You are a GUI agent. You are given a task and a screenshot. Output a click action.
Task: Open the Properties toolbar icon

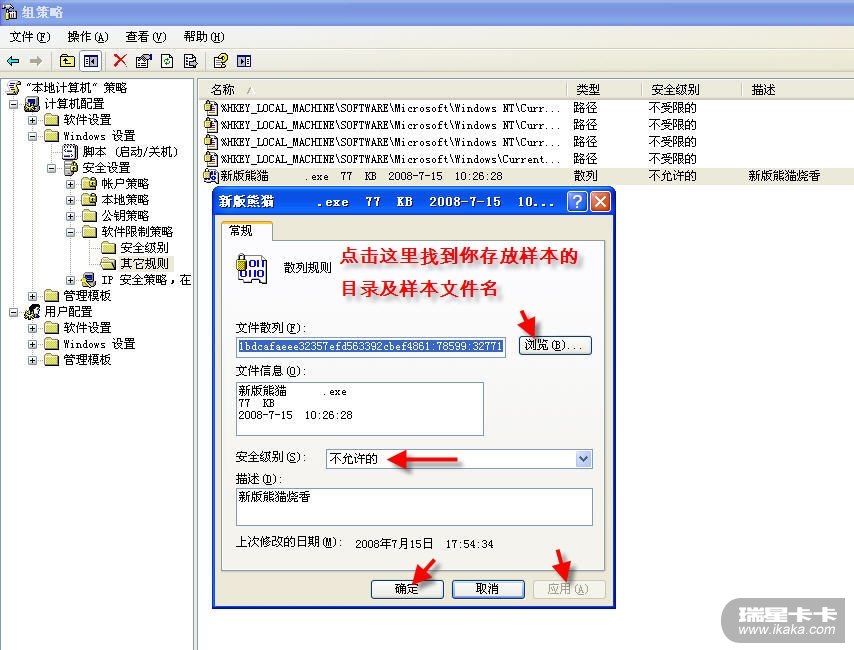point(143,61)
